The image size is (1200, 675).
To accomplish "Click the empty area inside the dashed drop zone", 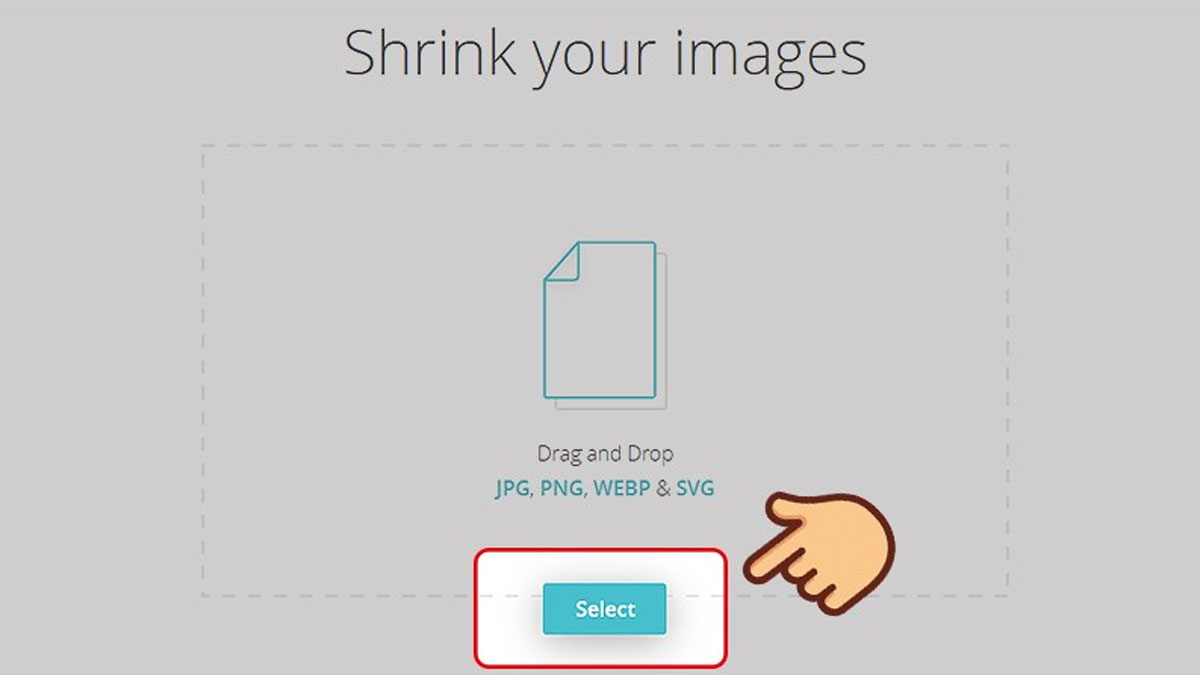I will (x=350, y=370).
